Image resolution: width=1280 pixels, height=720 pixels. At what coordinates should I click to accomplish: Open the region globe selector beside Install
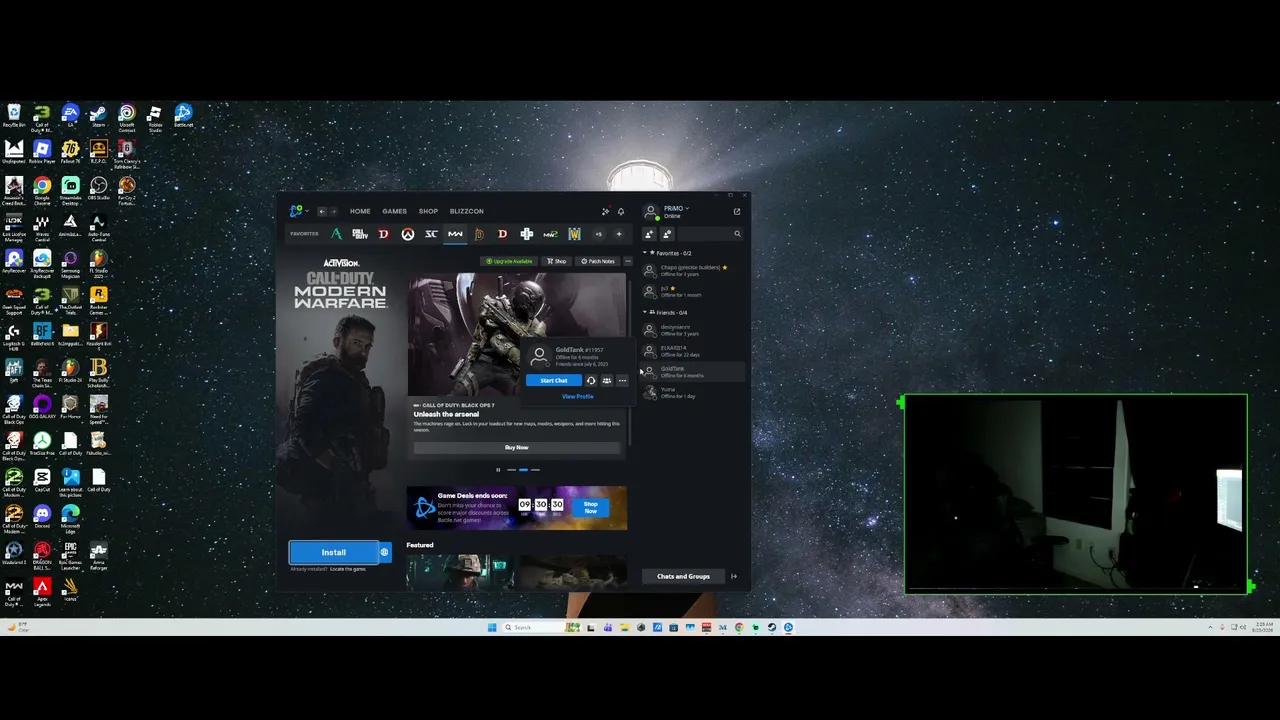click(384, 552)
